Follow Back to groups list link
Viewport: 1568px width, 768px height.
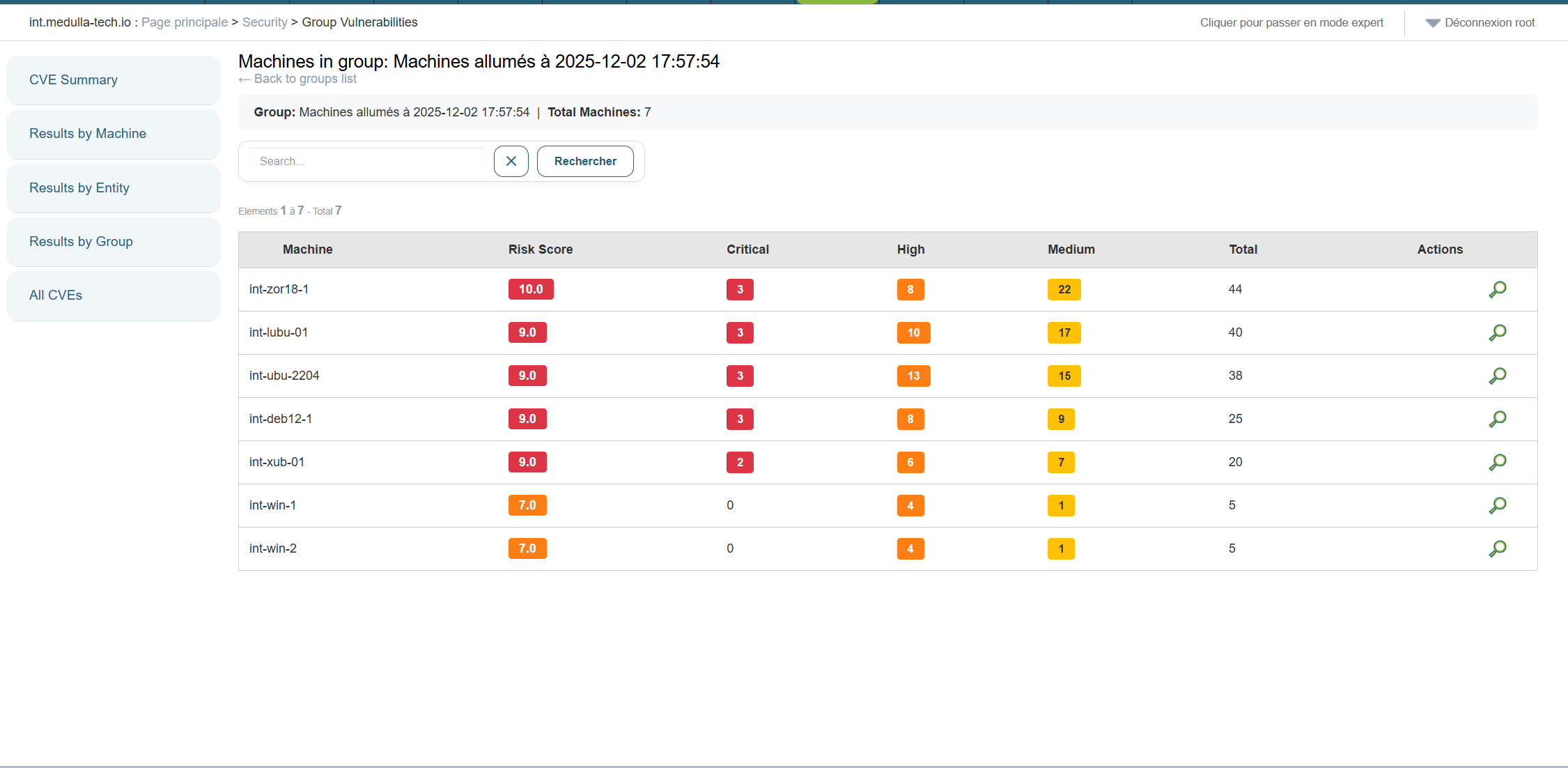tap(298, 79)
